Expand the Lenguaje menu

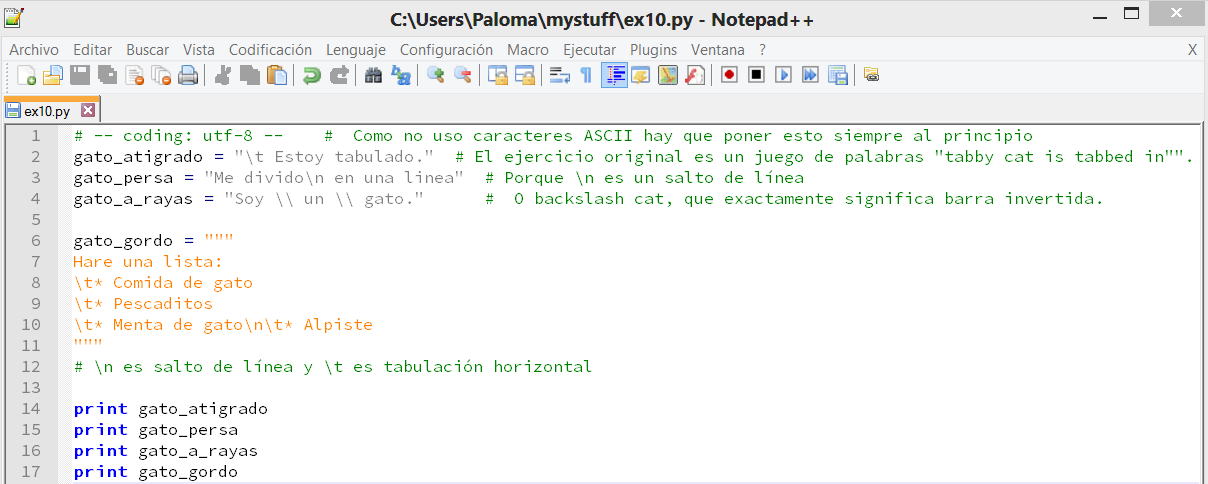pyautogui.click(x=356, y=49)
